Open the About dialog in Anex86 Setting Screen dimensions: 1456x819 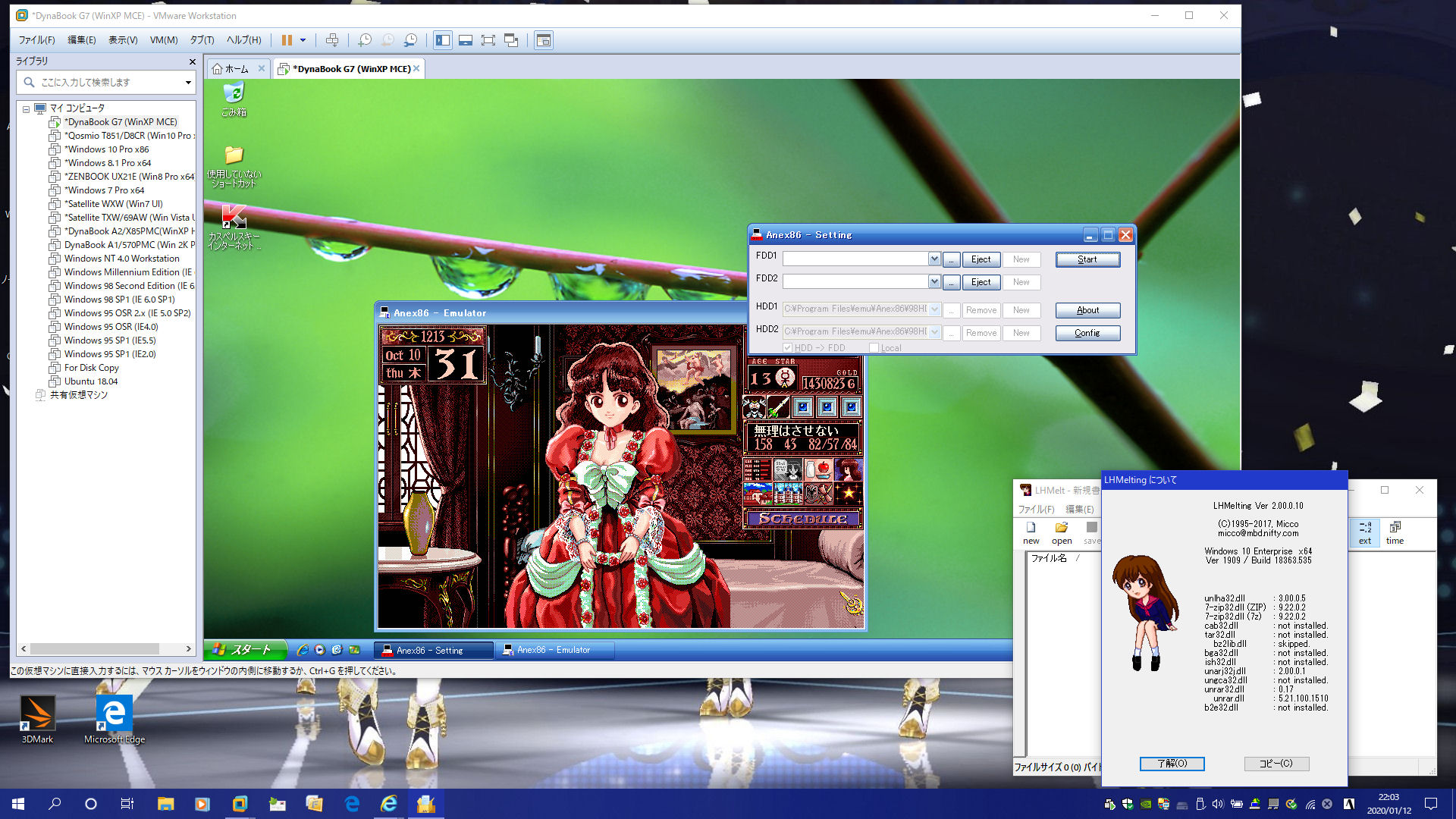click(x=1087, y=310)
